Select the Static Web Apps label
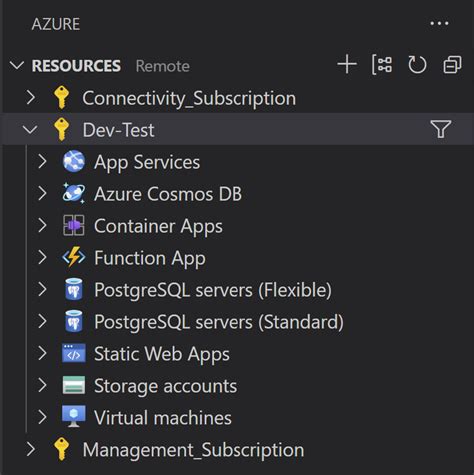 162,354
